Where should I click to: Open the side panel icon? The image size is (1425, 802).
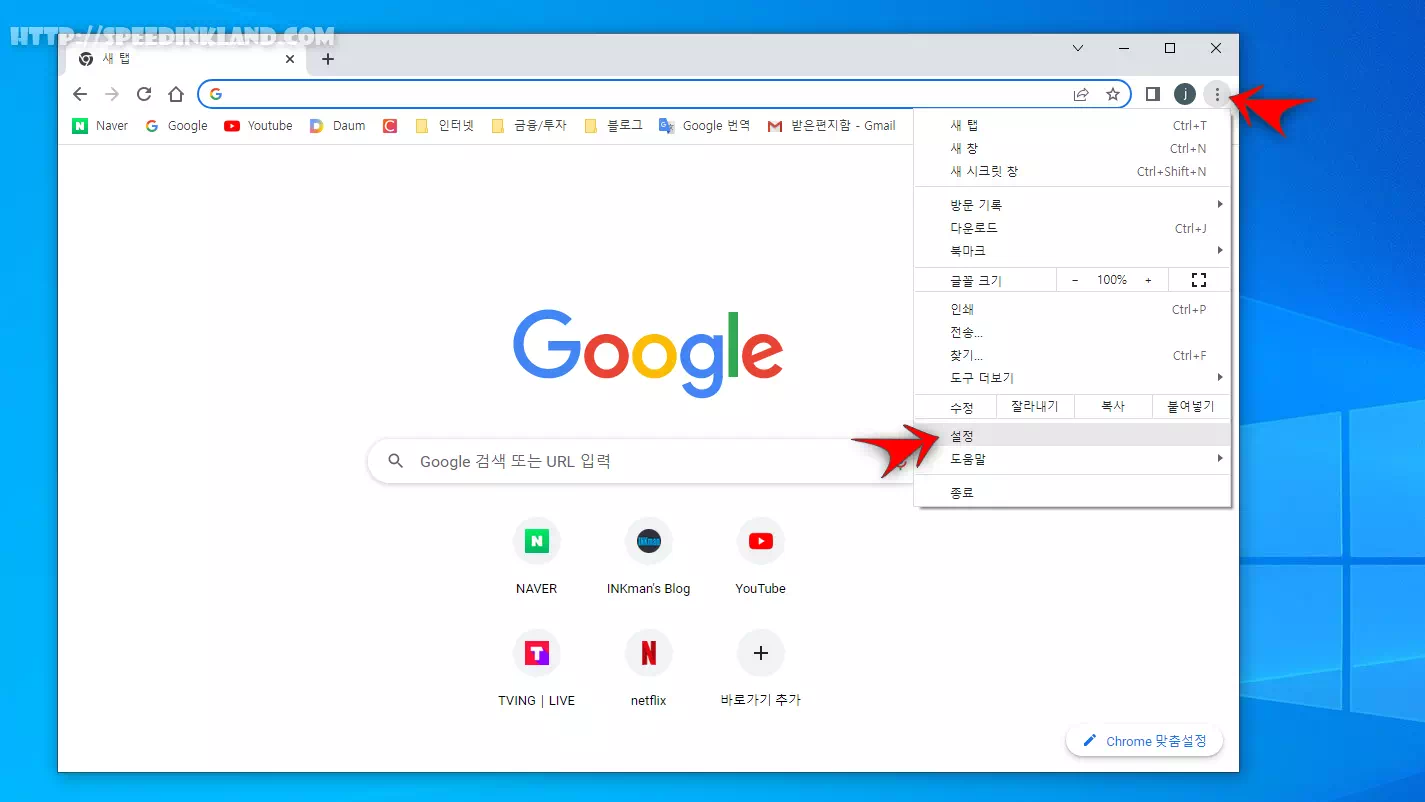click(x=1152, y=94)
